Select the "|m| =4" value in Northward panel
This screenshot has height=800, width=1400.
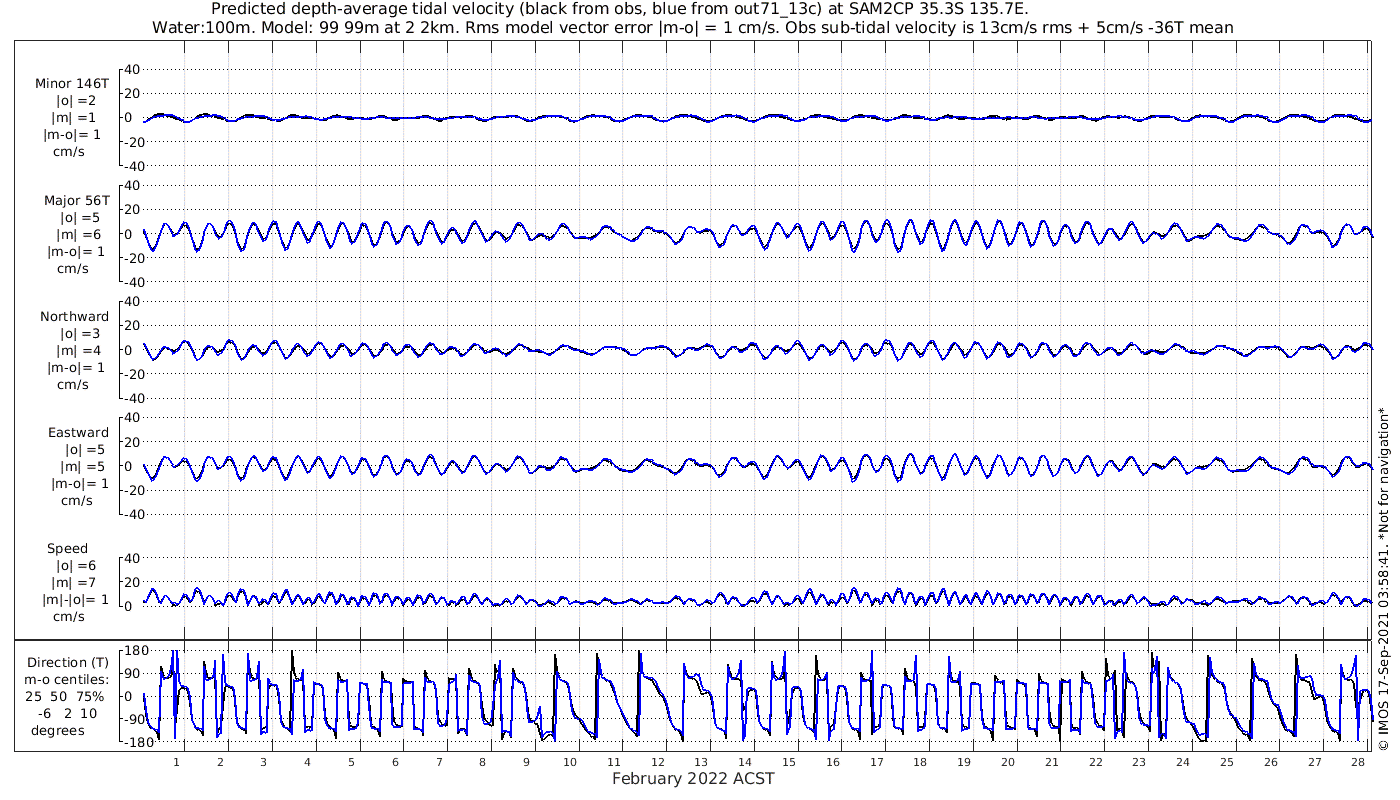tap(80, 351)
